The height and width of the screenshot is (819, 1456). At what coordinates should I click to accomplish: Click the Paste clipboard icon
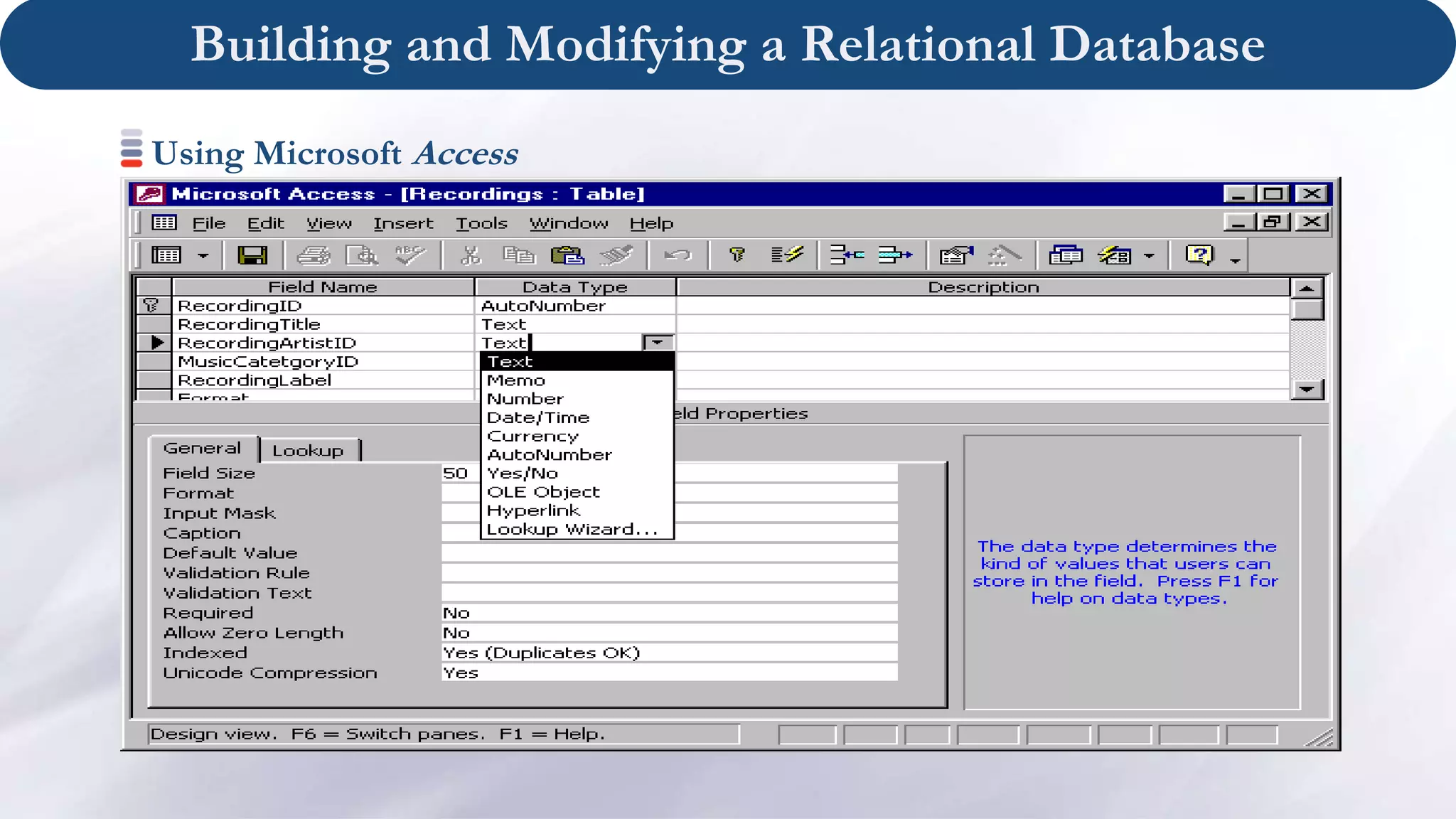567,255
